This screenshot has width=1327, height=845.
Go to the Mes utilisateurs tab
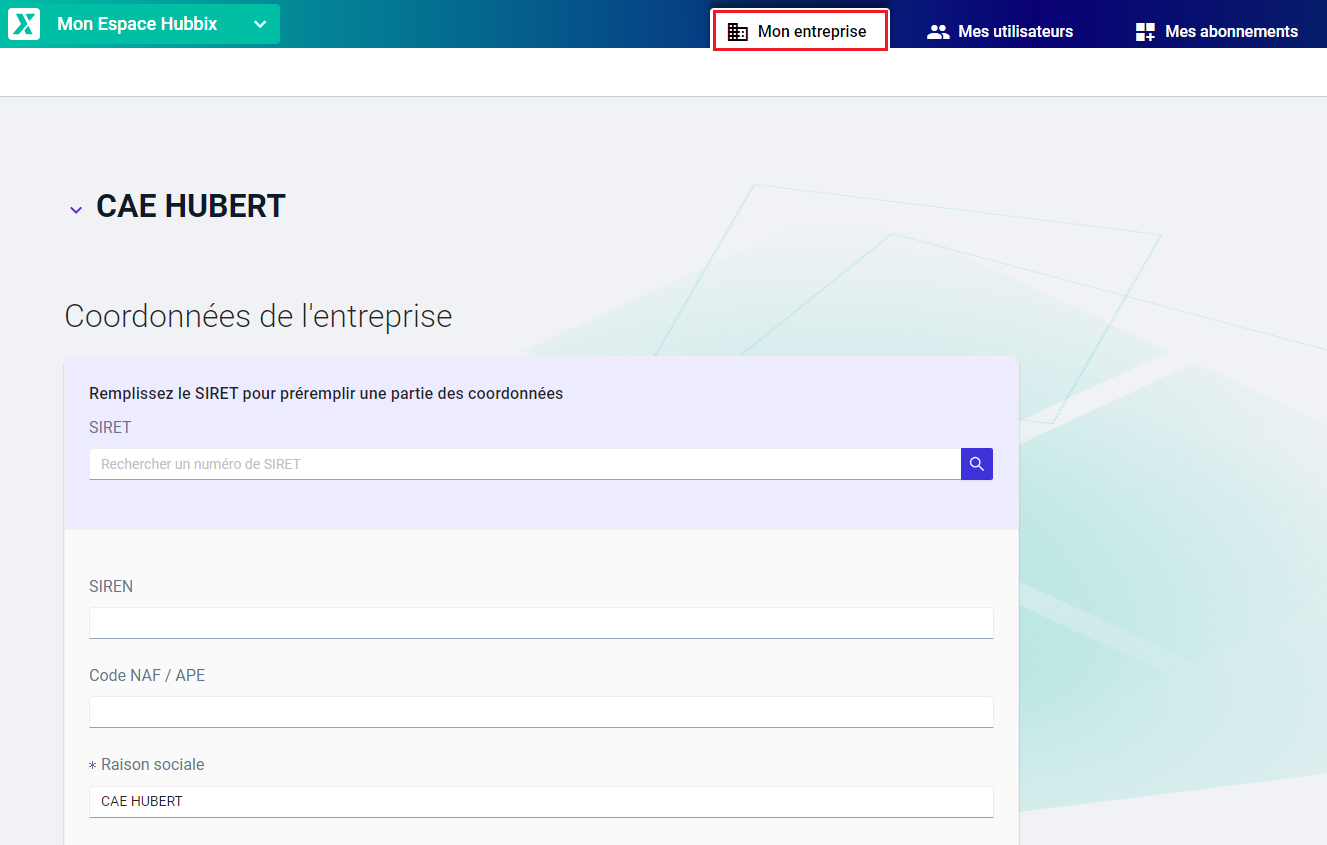(1015, 32)
